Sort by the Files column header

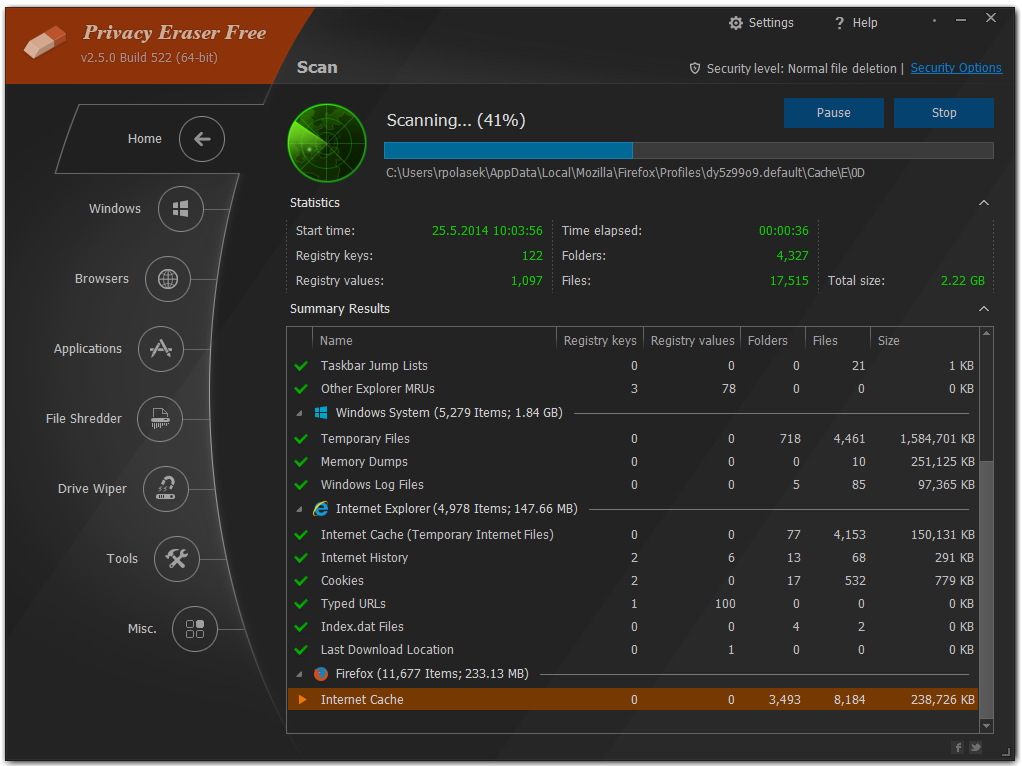[x=838, y=340]
